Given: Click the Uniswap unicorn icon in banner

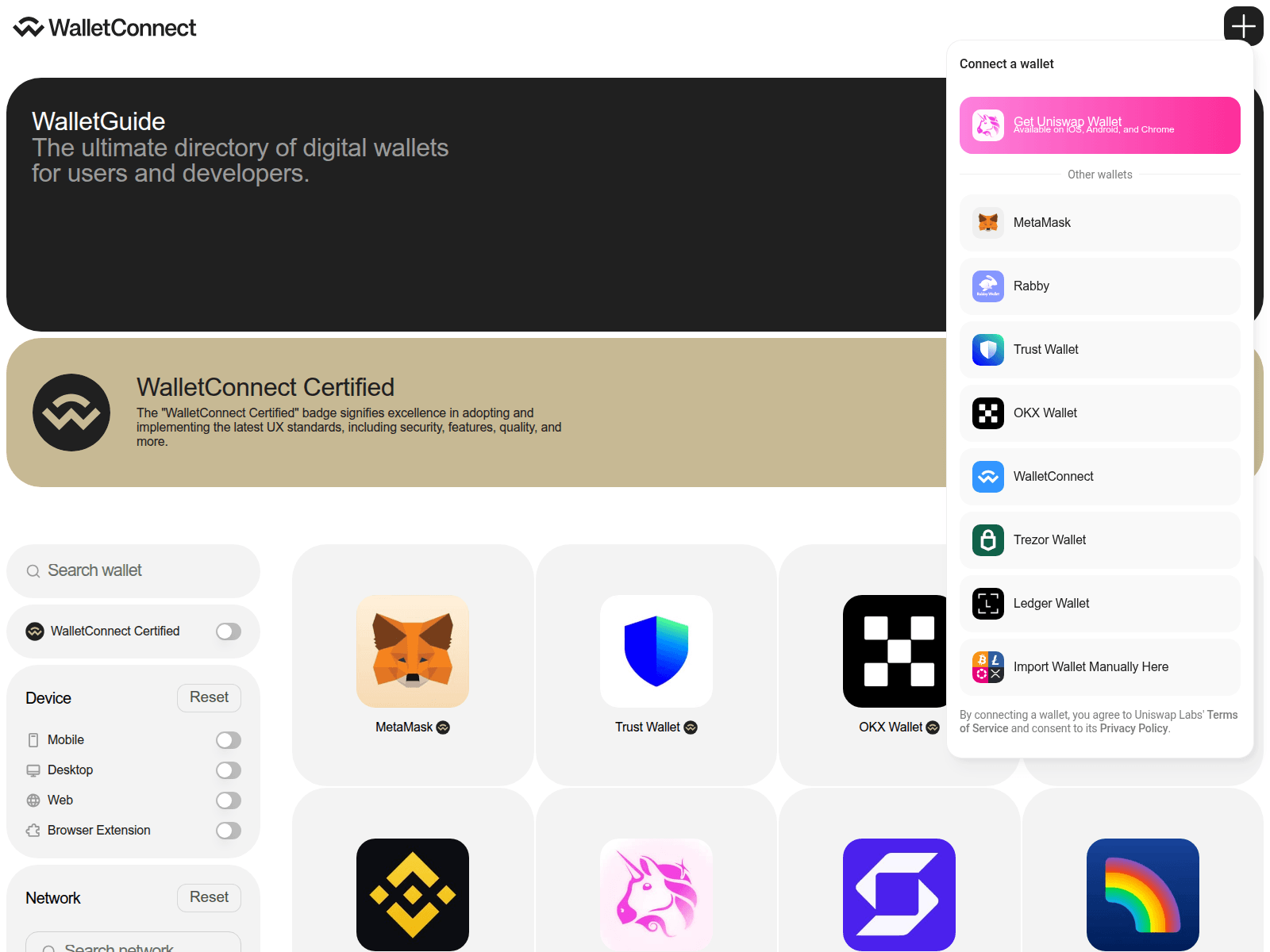Looking at the screenshot, I should tap(988, 125).
